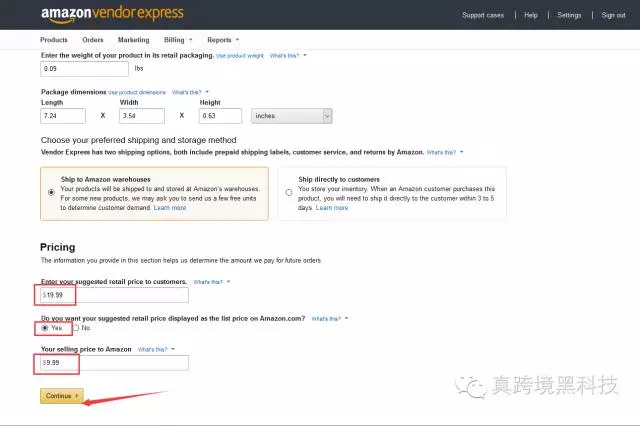The width and height of the screenshot is (641, 426).
Task: Go to the Products tab
Action: 54,40
